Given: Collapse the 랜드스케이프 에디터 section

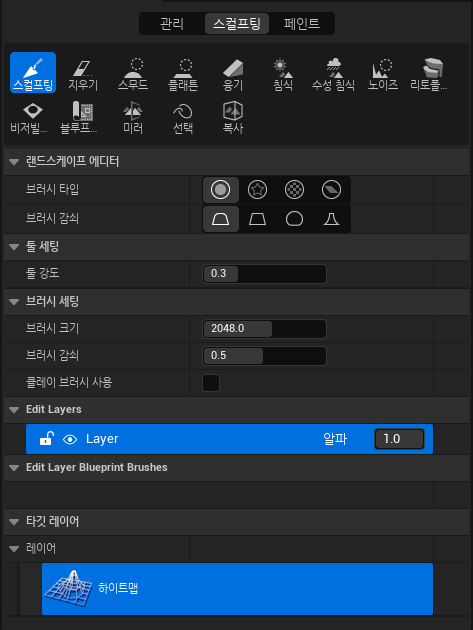Looking at the screenshot, I should click(x=14, y=162).
